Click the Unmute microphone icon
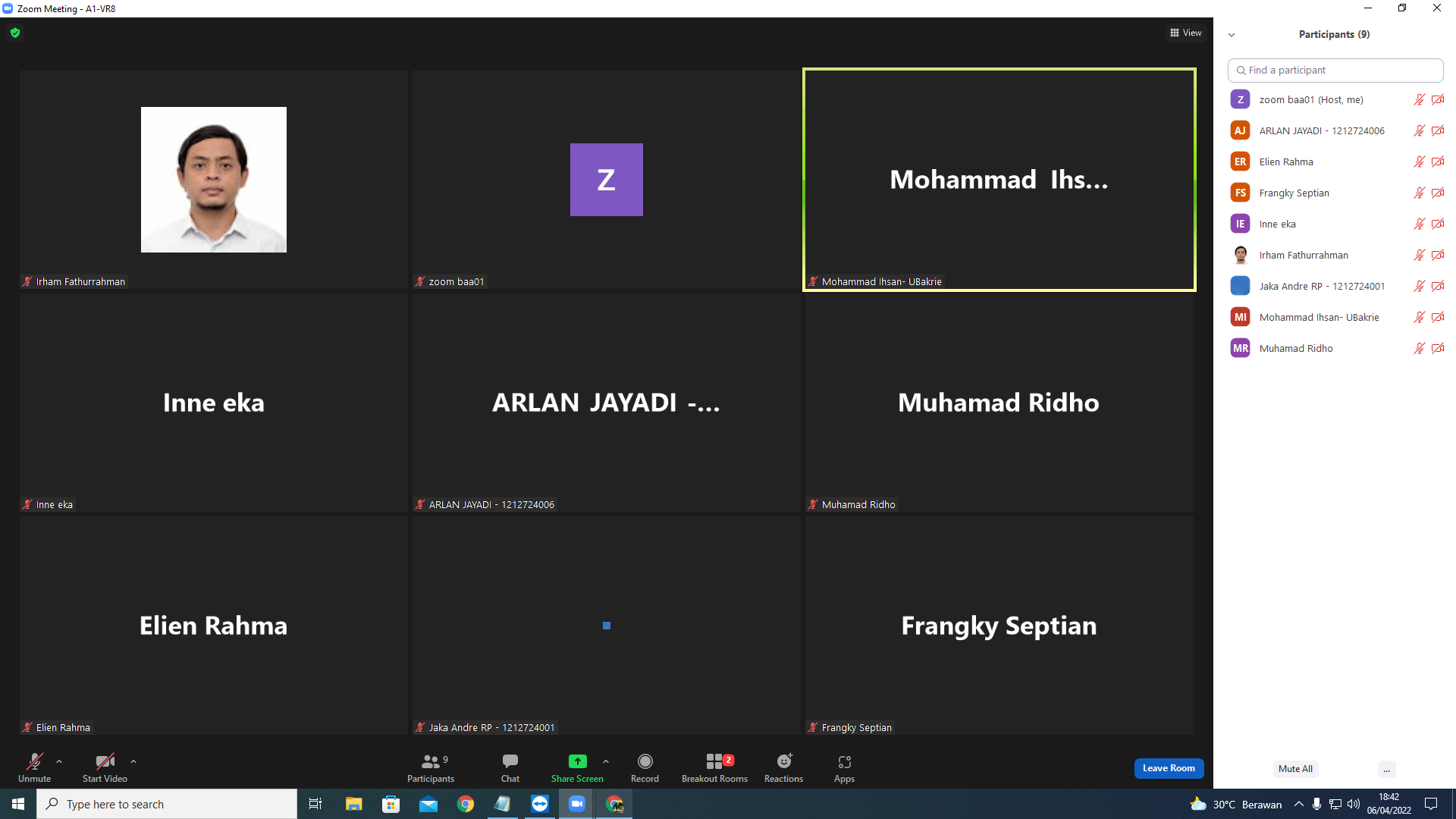The height and width of the screenshot is (819, 1456). [35, 761]
